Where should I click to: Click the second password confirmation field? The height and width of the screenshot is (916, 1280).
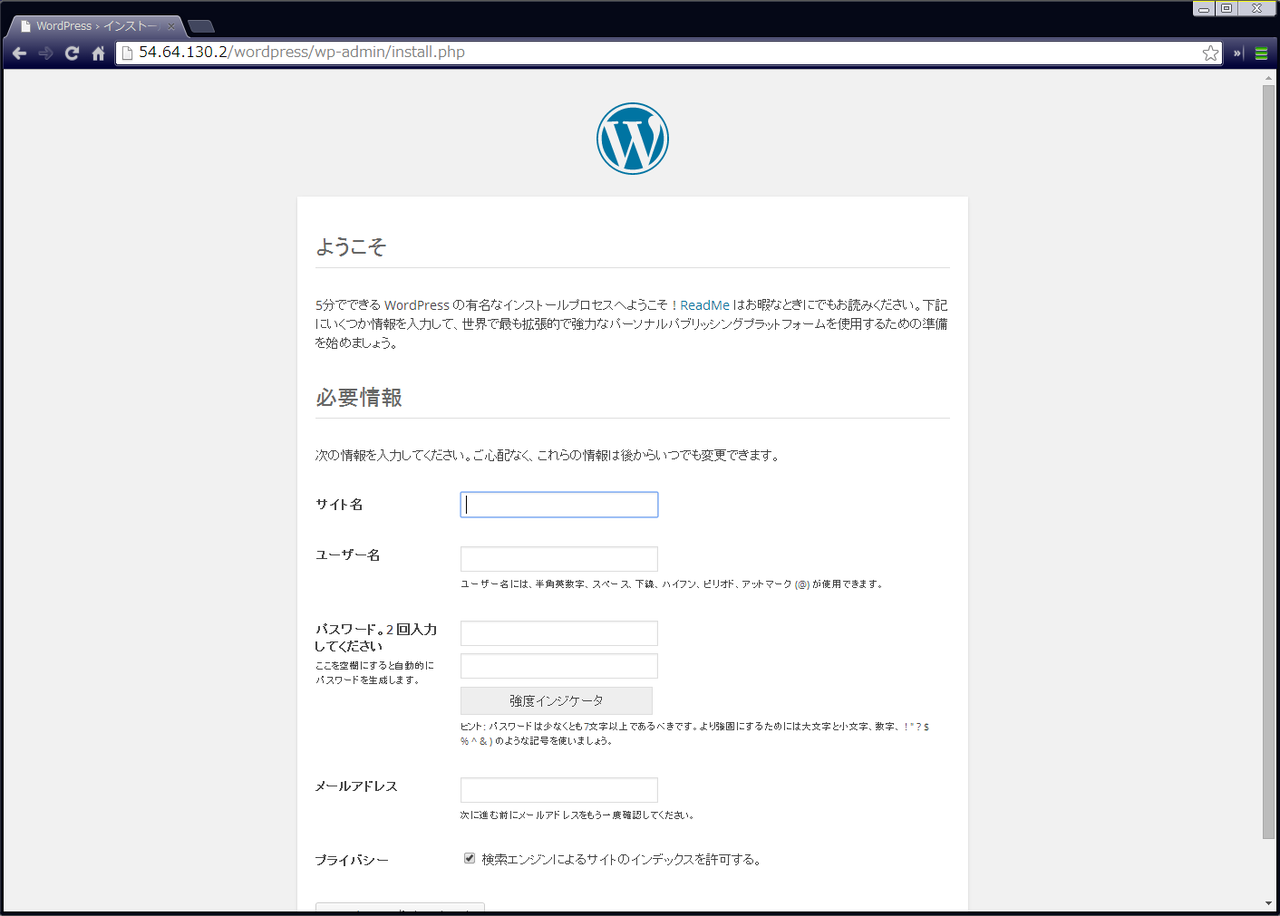click(x=559, y=666)
